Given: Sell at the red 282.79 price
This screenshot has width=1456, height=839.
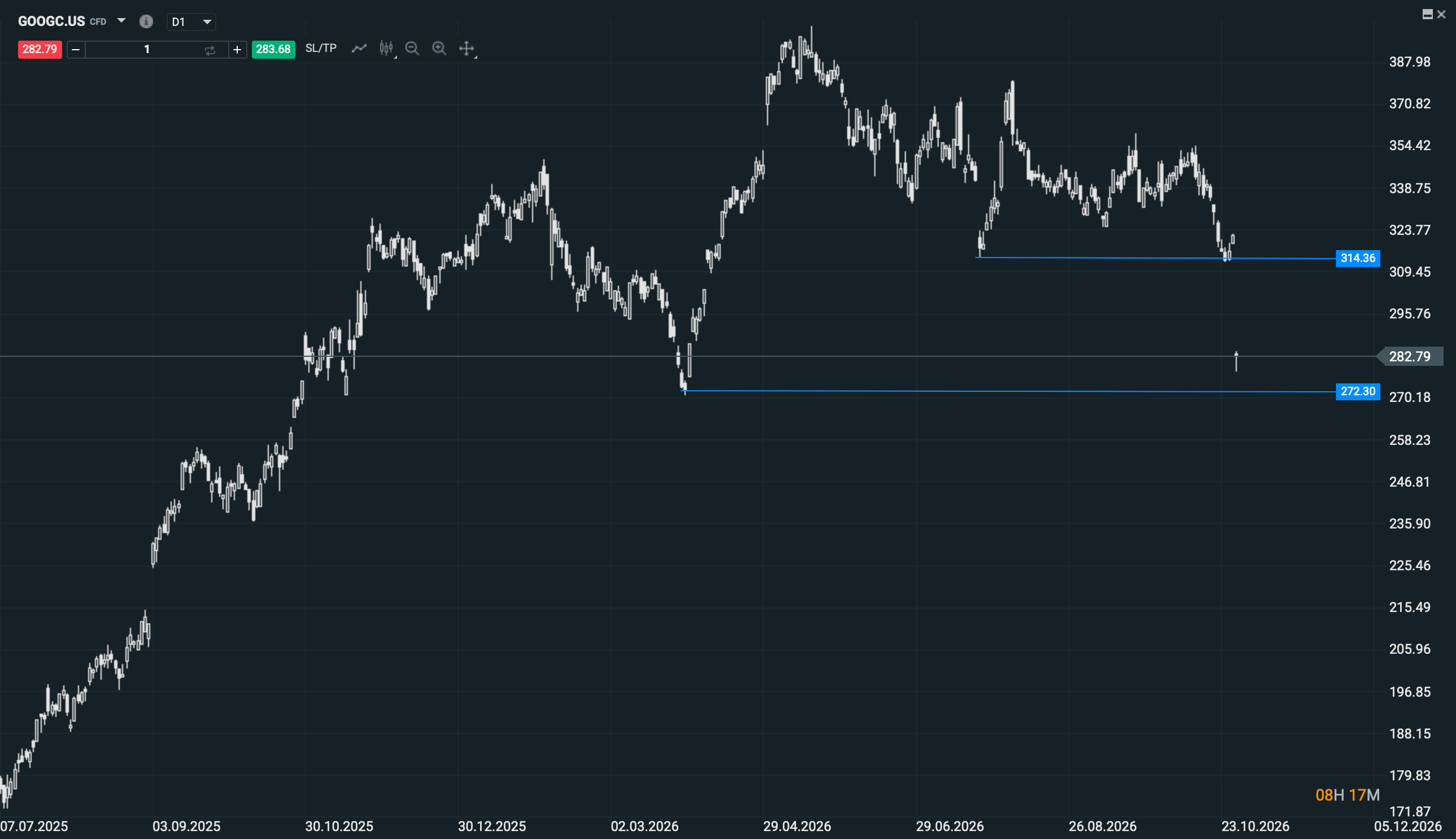Looking at the screenshot, I should click(40, 50).
